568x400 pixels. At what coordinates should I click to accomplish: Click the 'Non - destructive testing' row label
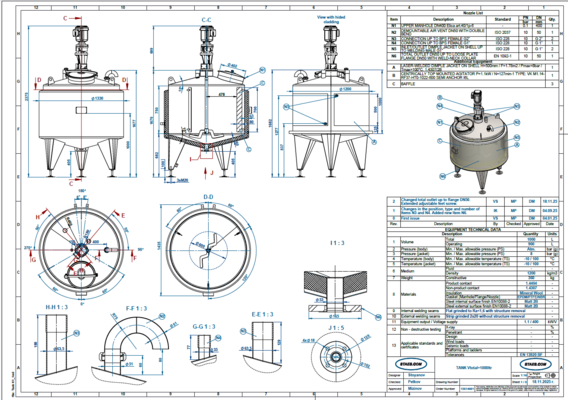(421, 329)
